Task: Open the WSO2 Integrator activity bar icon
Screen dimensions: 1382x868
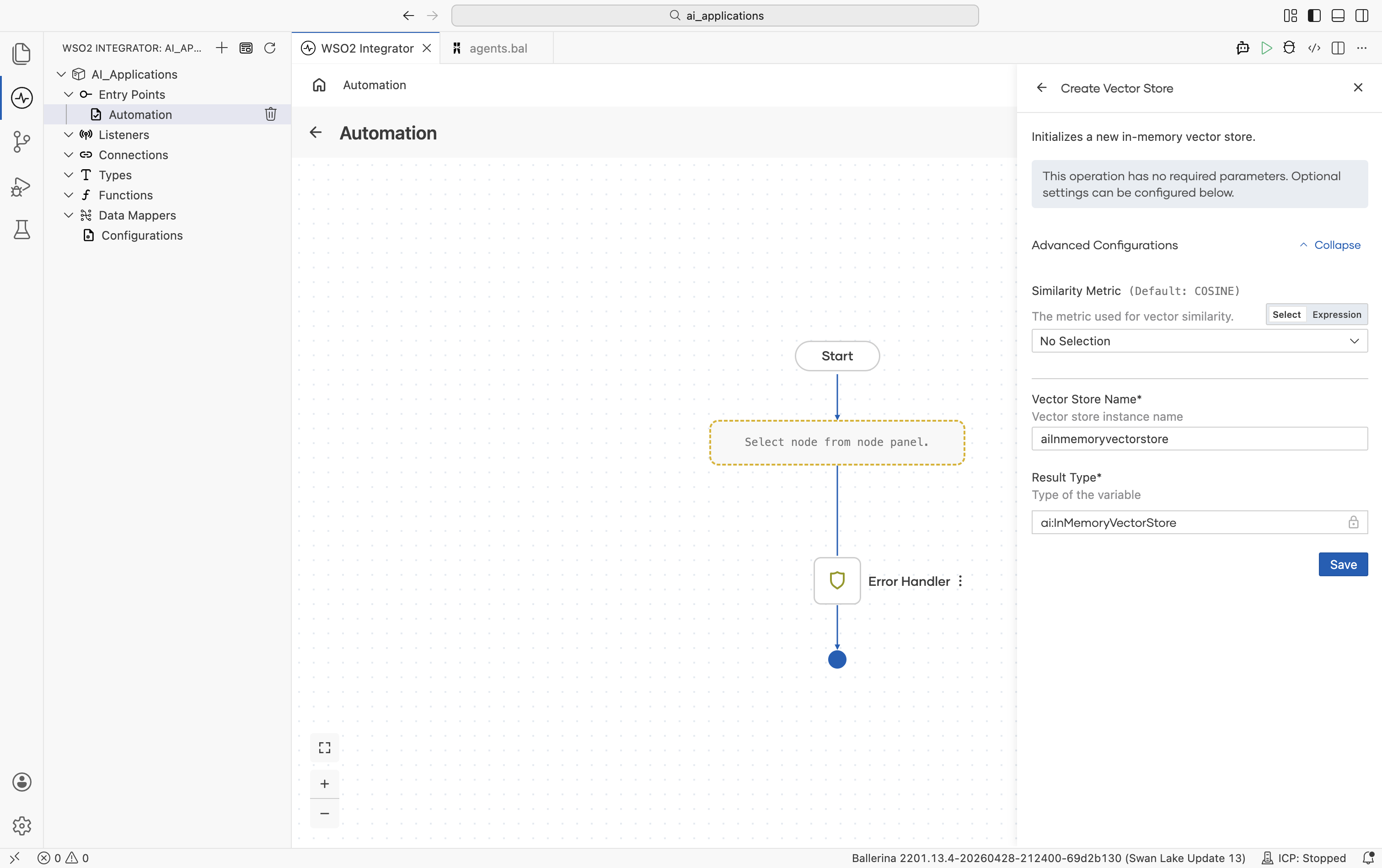Action: [22, 97]
